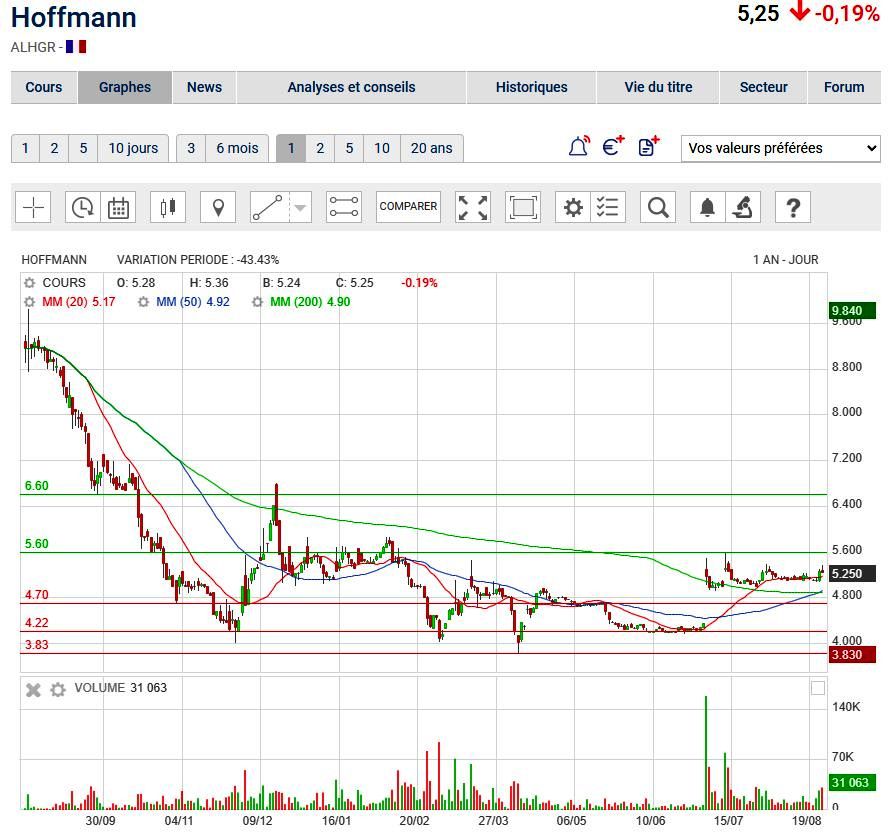This screenshot has width=893, height=833.
Task: Select the trend line drawing tool
Action: pyautogui.click(x=267, y=207)
